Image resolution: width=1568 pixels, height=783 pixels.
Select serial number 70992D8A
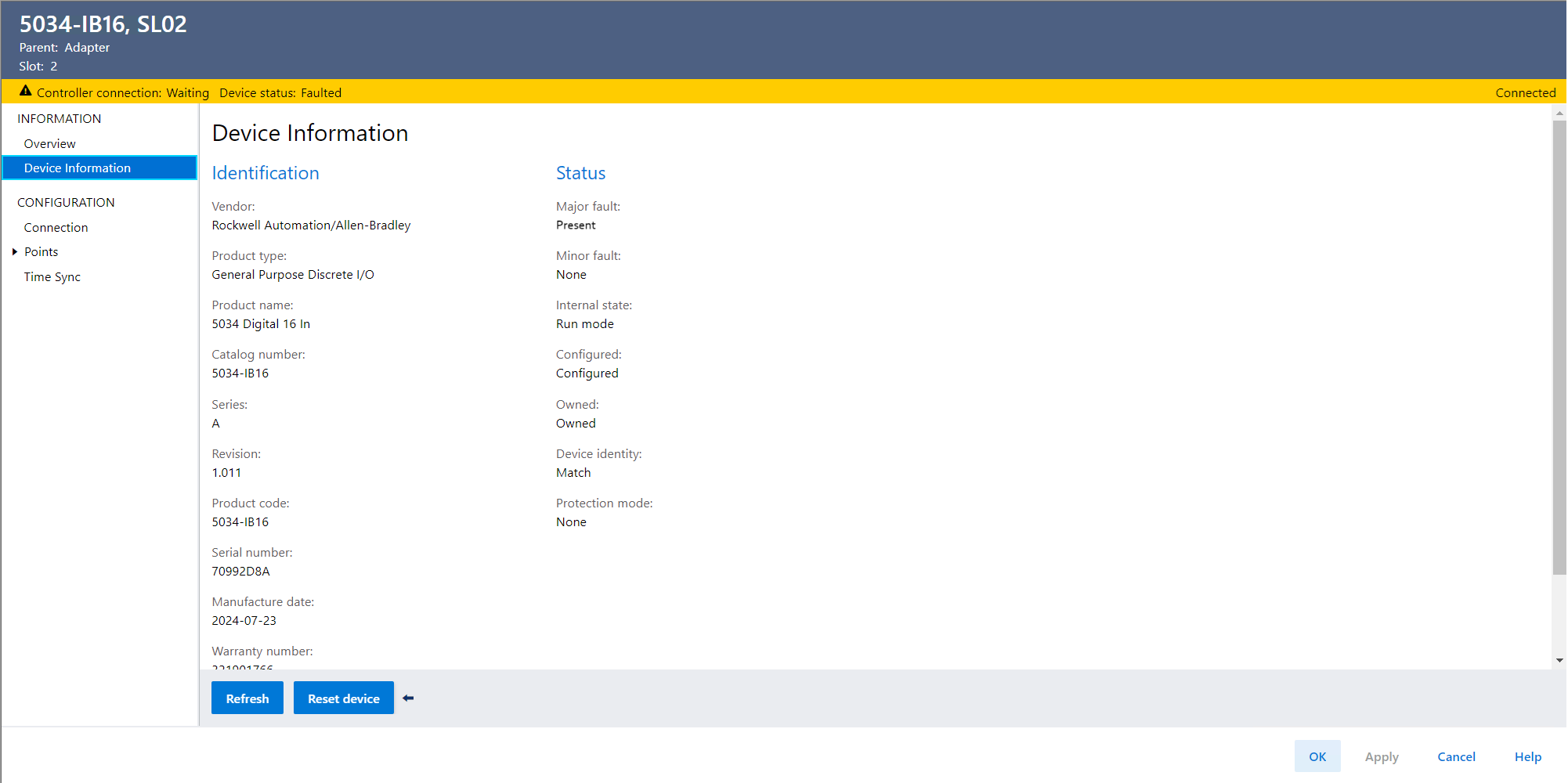(x=241, y=572)
